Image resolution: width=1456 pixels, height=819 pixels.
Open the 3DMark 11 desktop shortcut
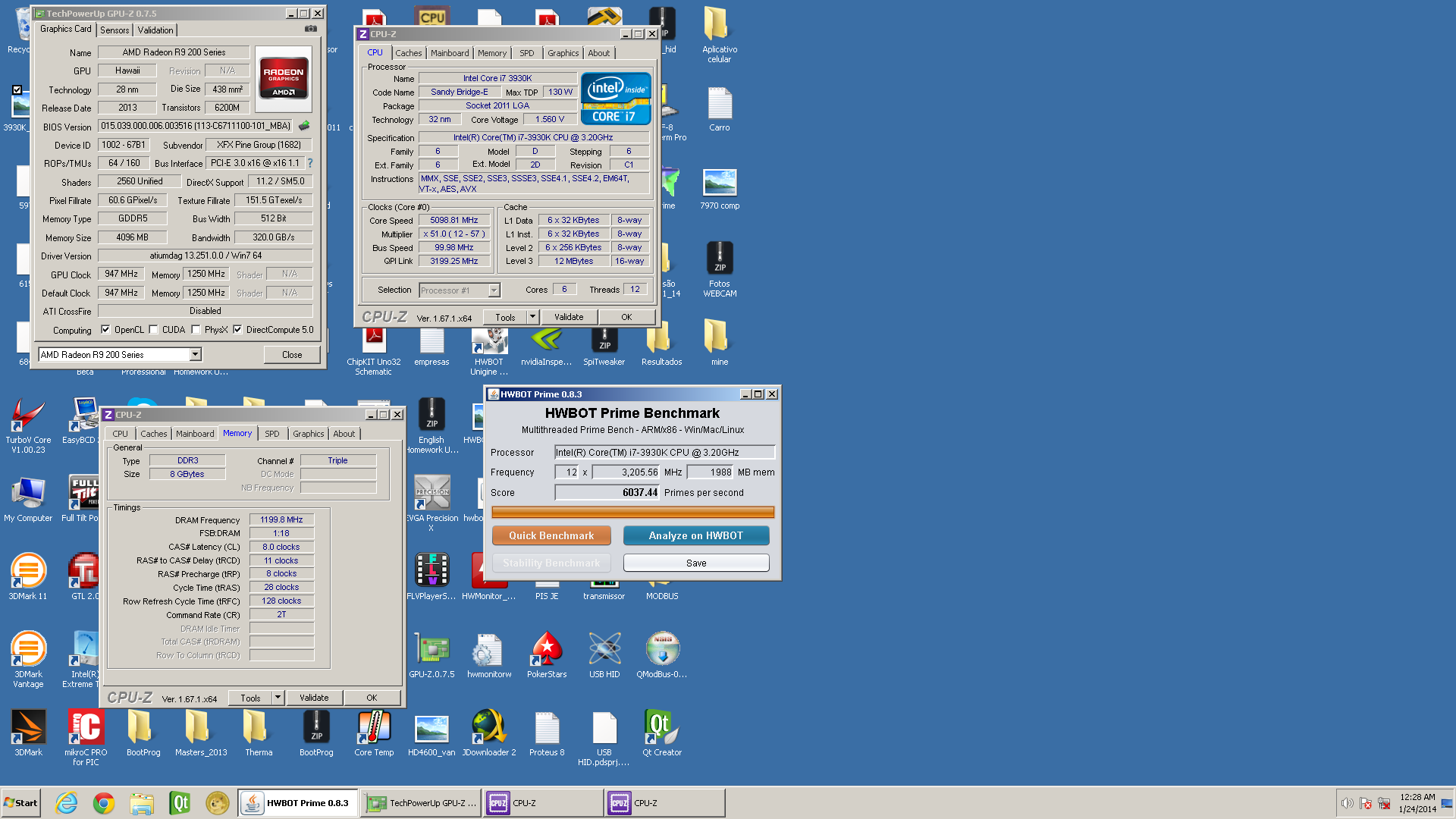(x=28, y=577)
